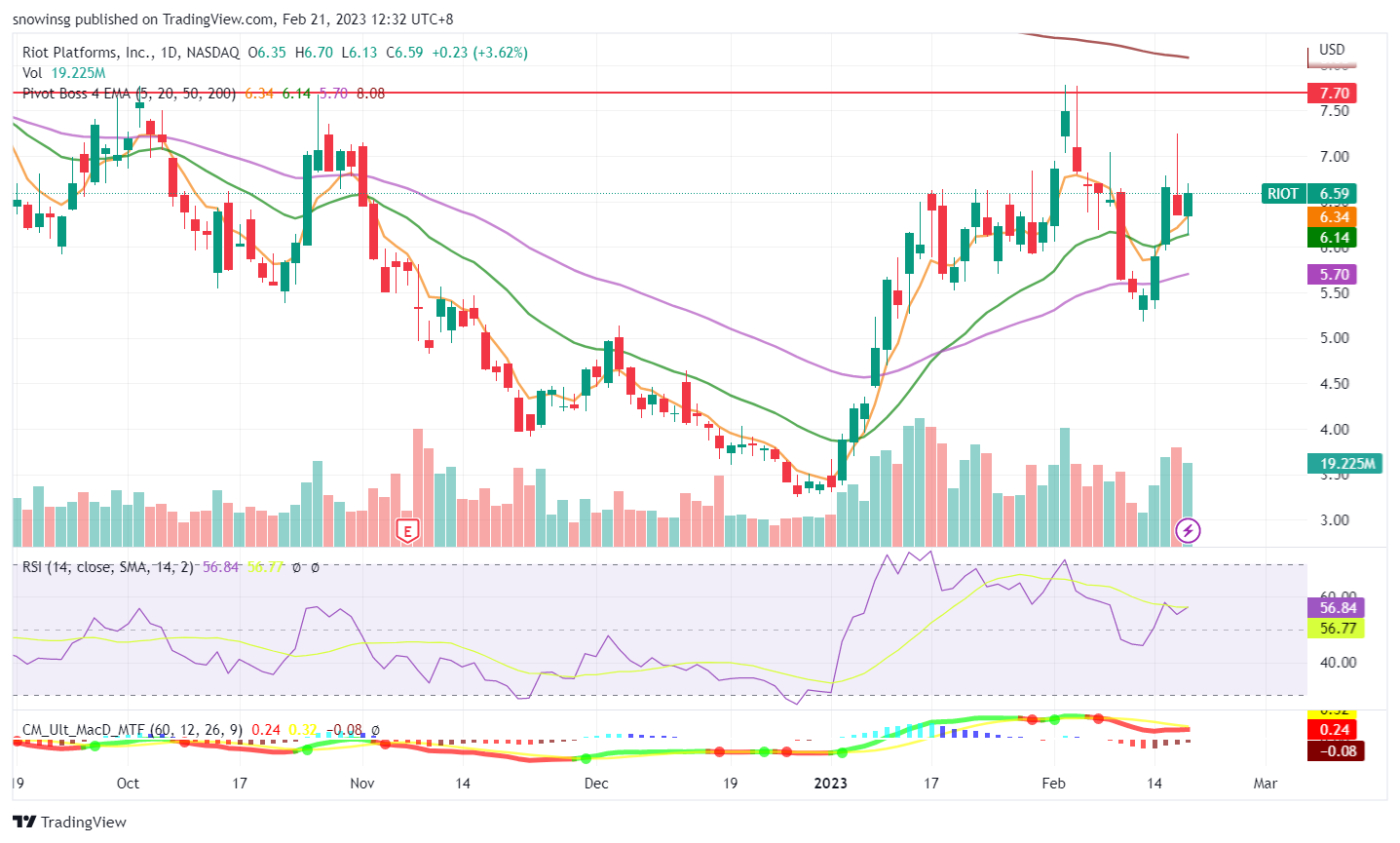The height and width of the screenshot is (843, 1400).
Task: Click the Dec date axis label
Action: coord(596,783)
